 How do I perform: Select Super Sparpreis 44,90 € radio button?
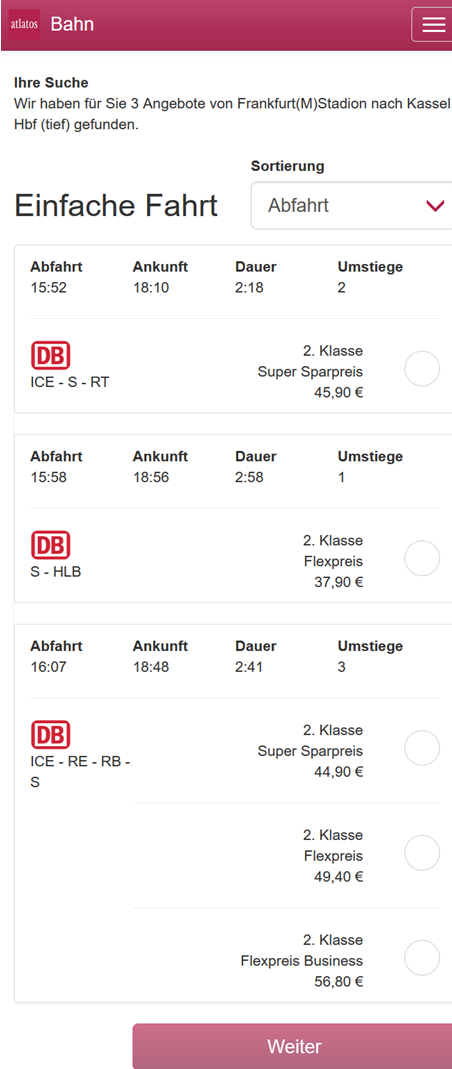pos(422,748)
